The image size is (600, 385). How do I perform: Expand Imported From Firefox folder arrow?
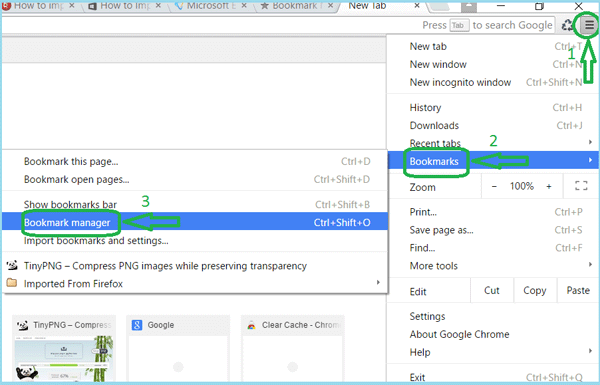pos(378,283)
